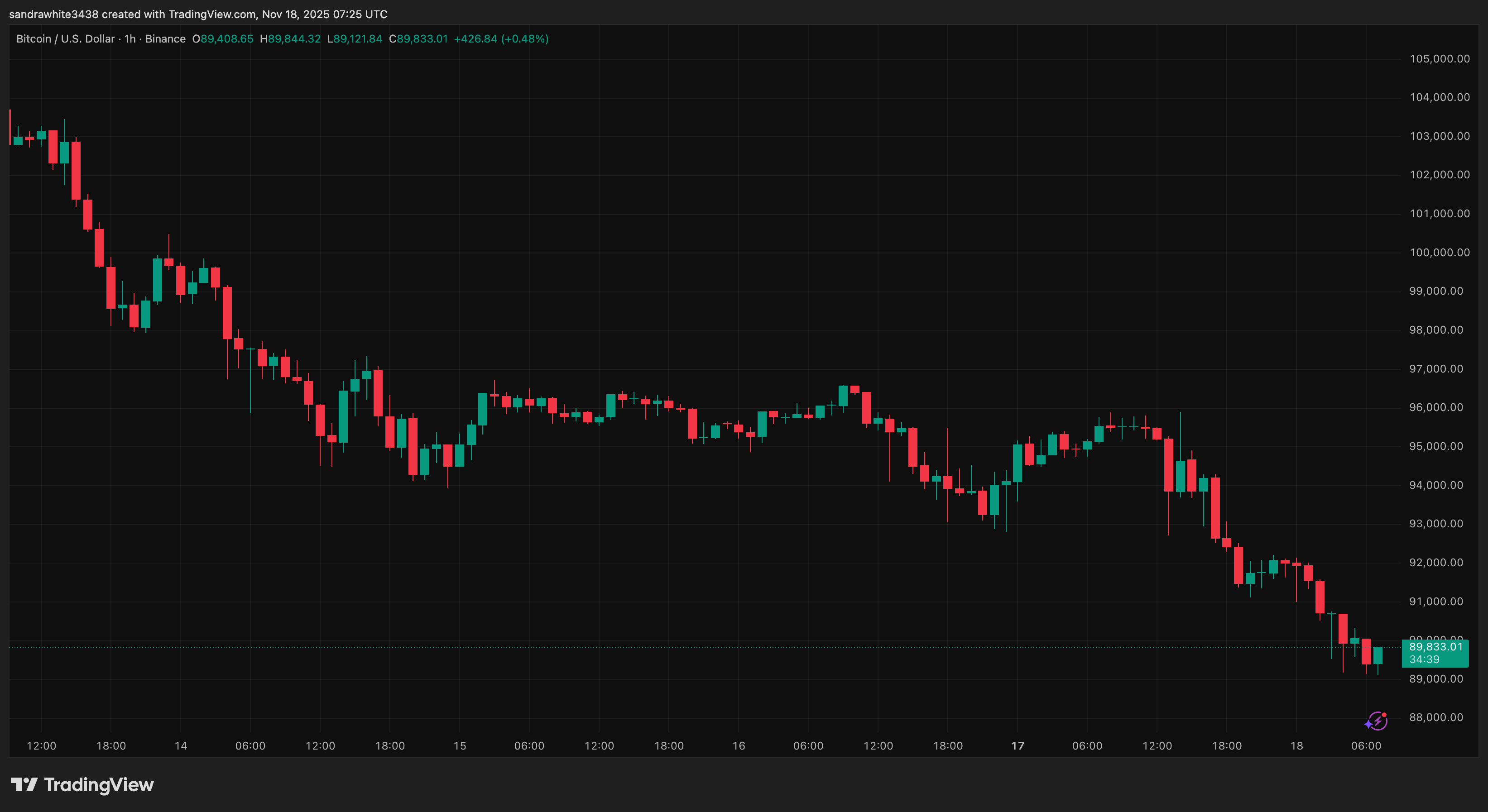The image size is (1488, 812).
Task: Click the purple AI lightning insights icon
Action: [1378, 722]
